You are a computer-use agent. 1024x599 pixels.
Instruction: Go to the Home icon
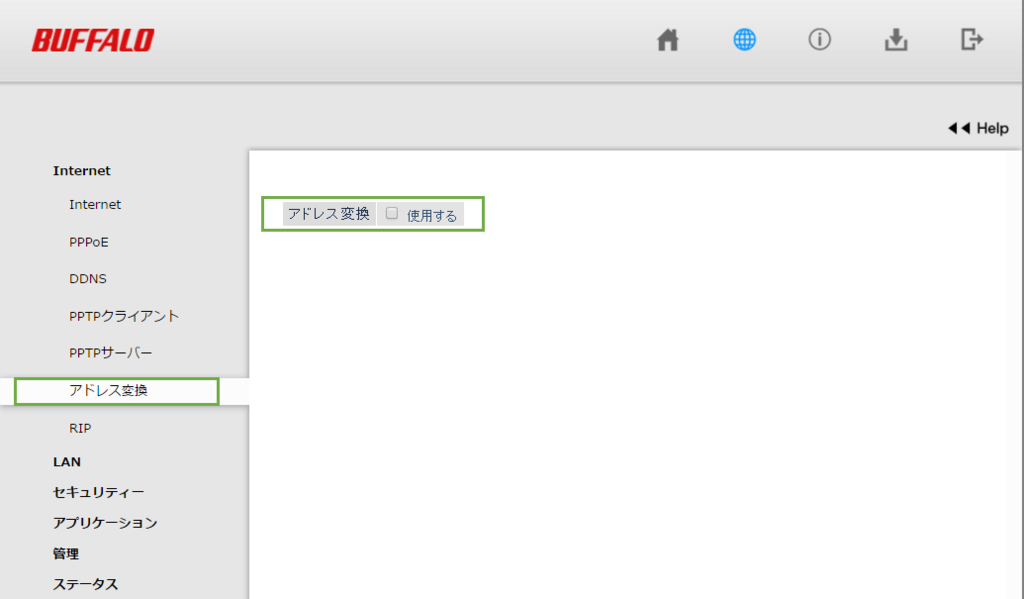(667, 40)
